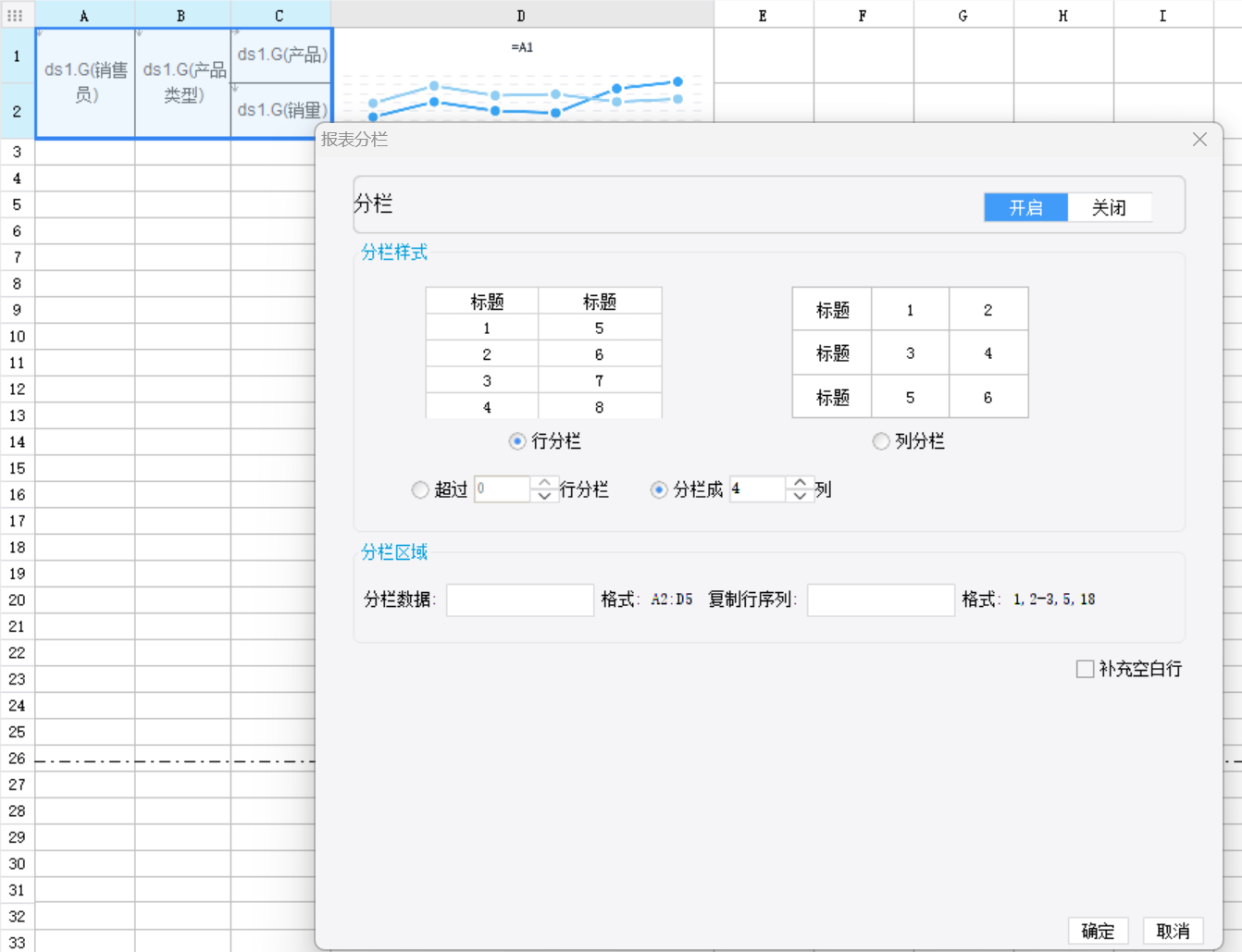Select row 26 header
The image size is (1242, 952).
pos(17,758)
